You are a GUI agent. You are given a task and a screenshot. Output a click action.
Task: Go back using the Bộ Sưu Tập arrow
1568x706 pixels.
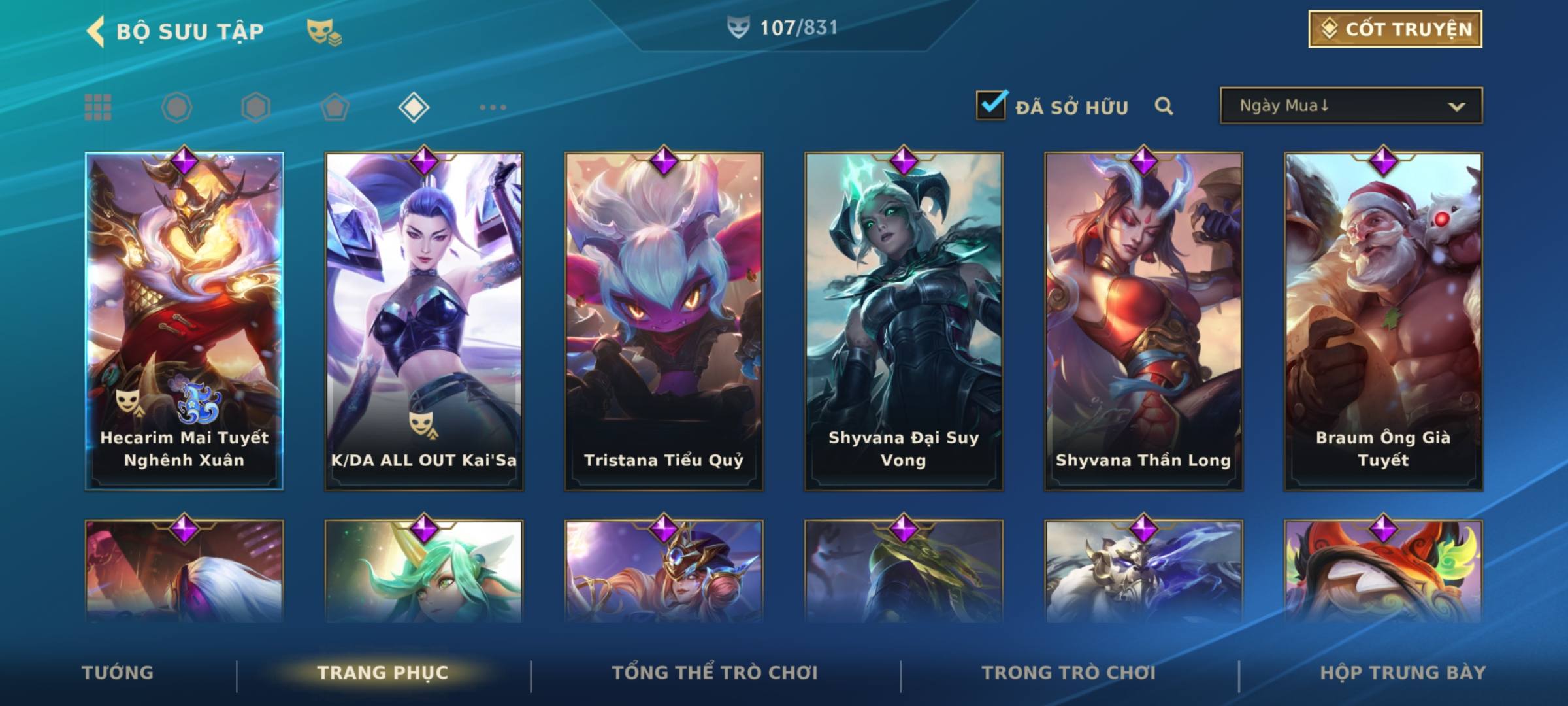tap(95, 31)
